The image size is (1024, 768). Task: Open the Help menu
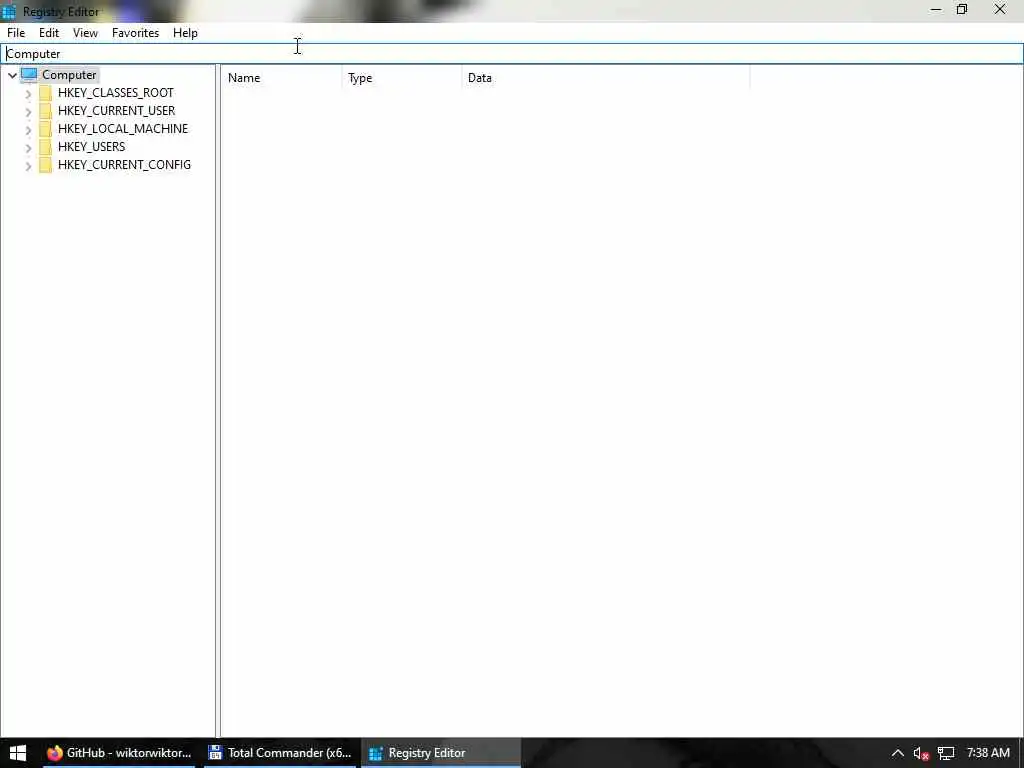pos(185,33)
